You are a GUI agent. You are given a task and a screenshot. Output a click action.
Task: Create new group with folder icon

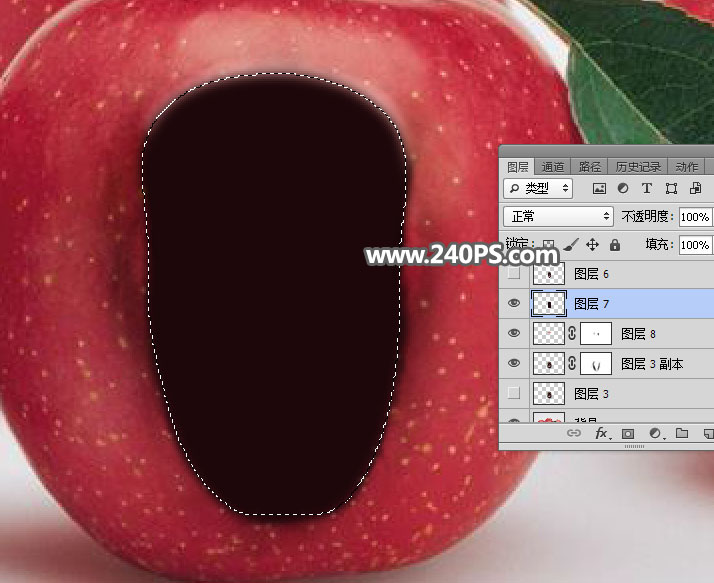click(x=682, y=434)
